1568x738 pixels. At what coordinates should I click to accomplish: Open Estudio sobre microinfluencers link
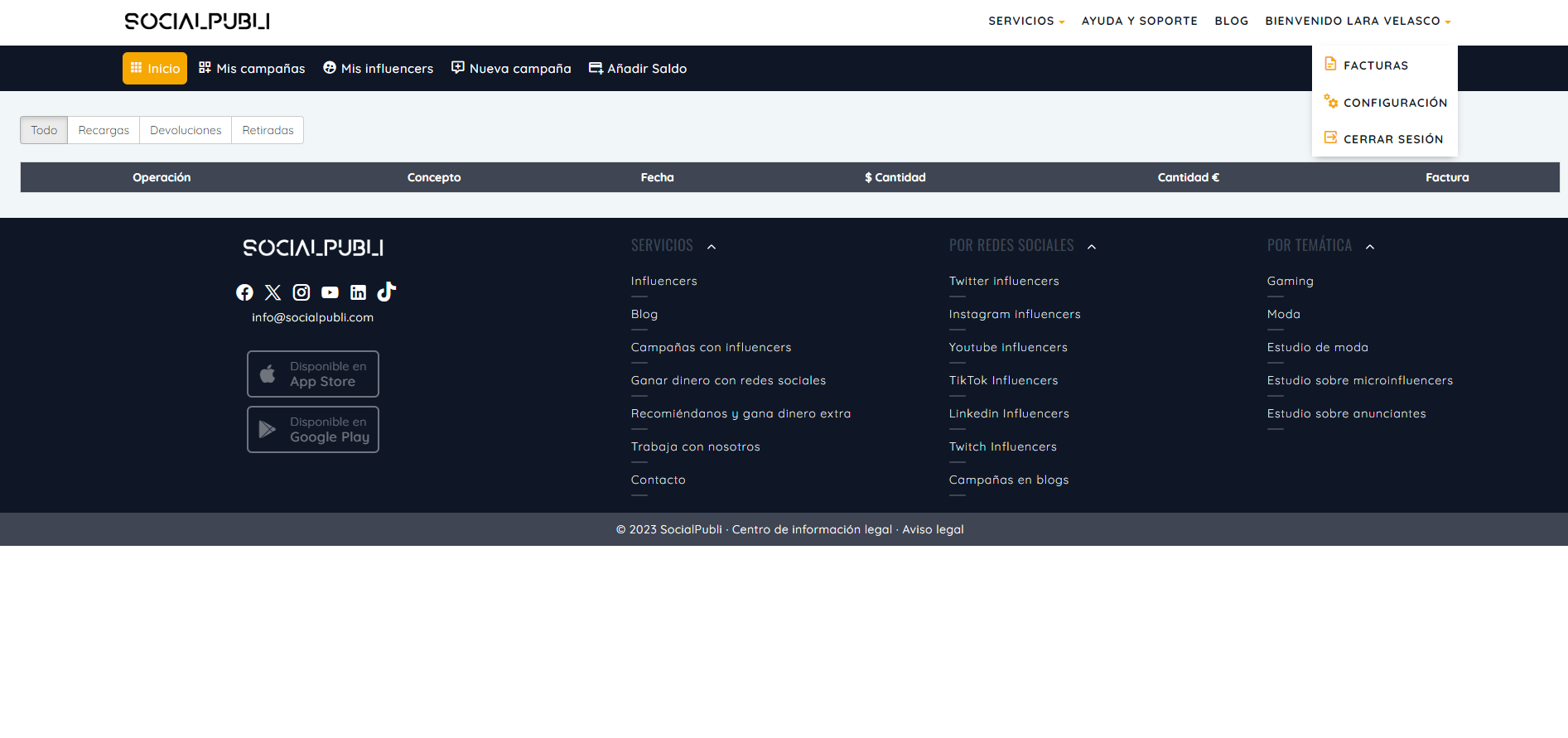1360,380
